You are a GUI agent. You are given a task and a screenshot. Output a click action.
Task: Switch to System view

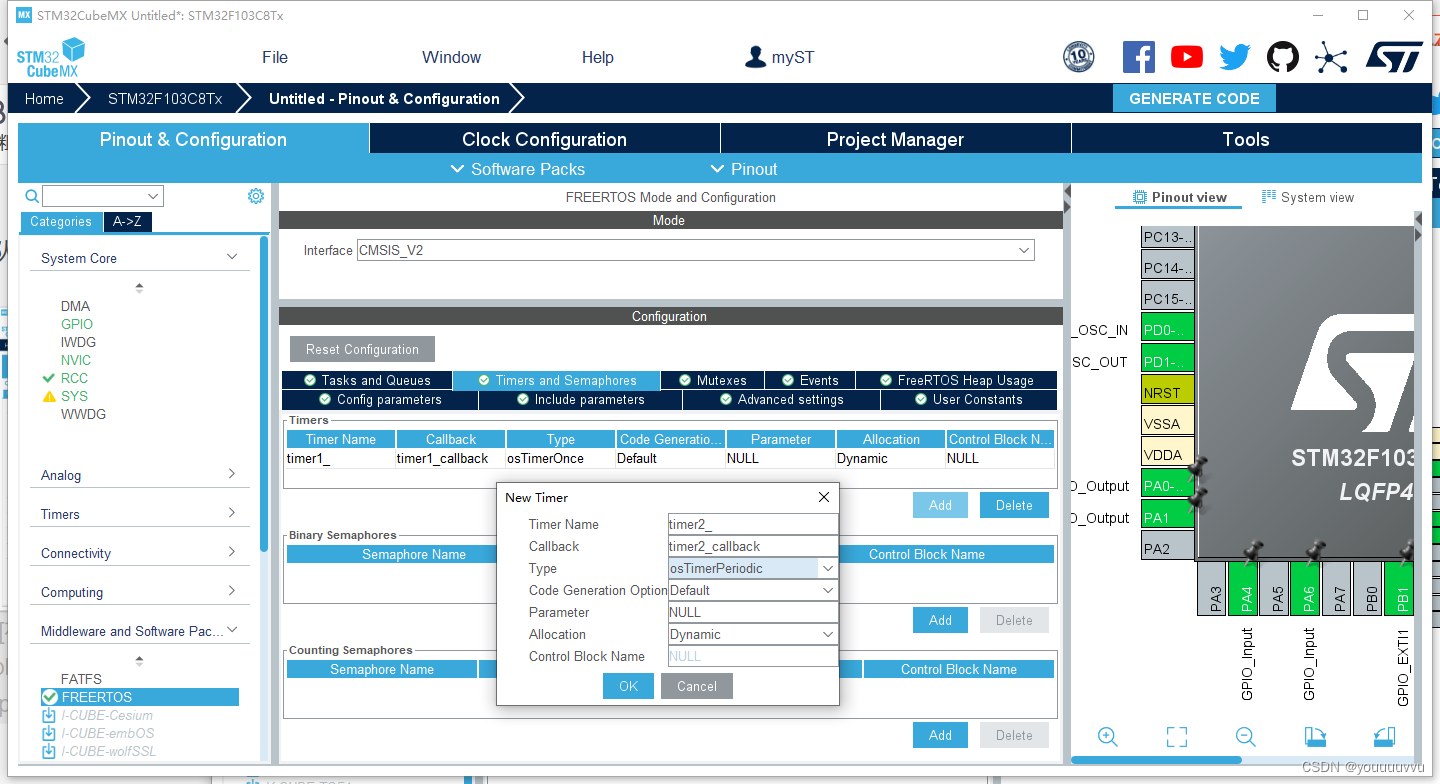[1308, 197]
